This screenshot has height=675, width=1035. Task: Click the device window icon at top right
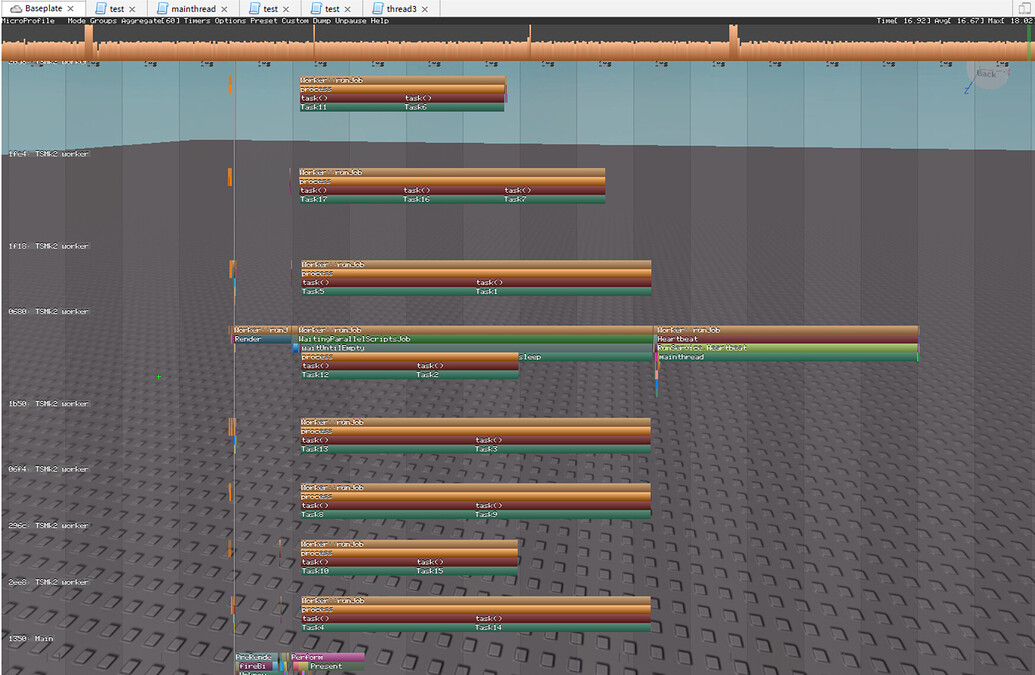[1024, 9]
